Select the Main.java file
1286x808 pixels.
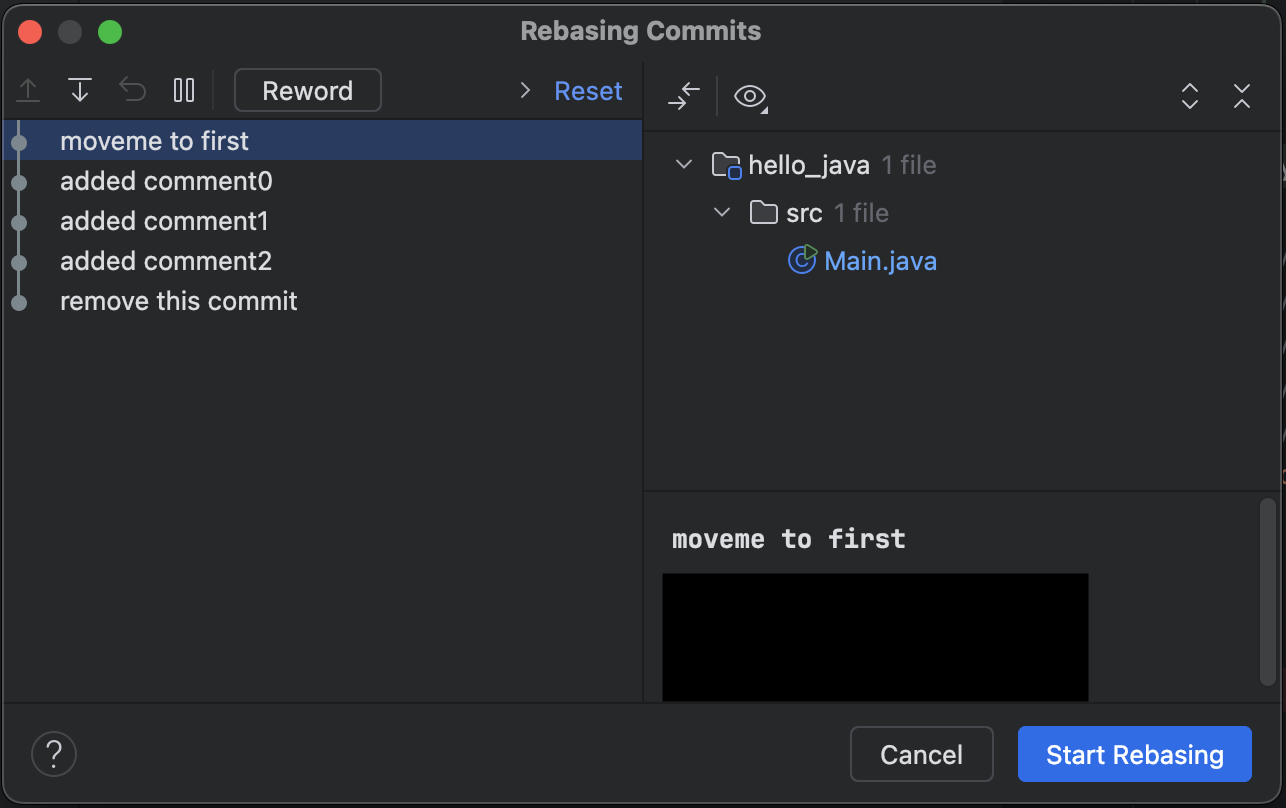[x=880, y=261]
